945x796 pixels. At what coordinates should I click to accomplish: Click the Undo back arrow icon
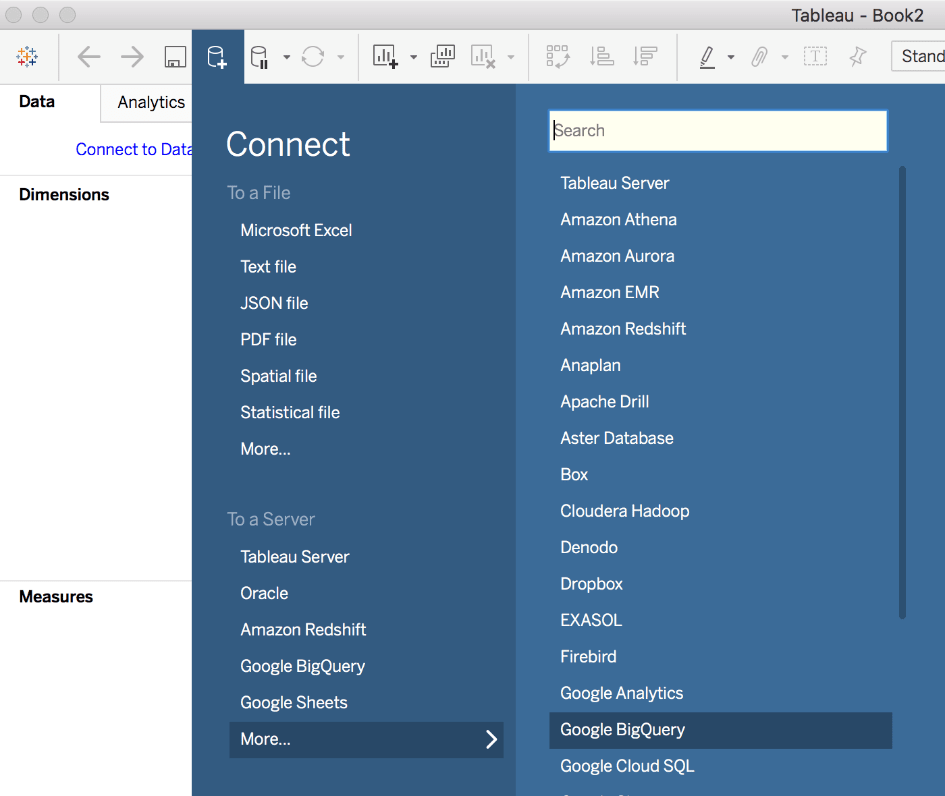click(89, 57)
